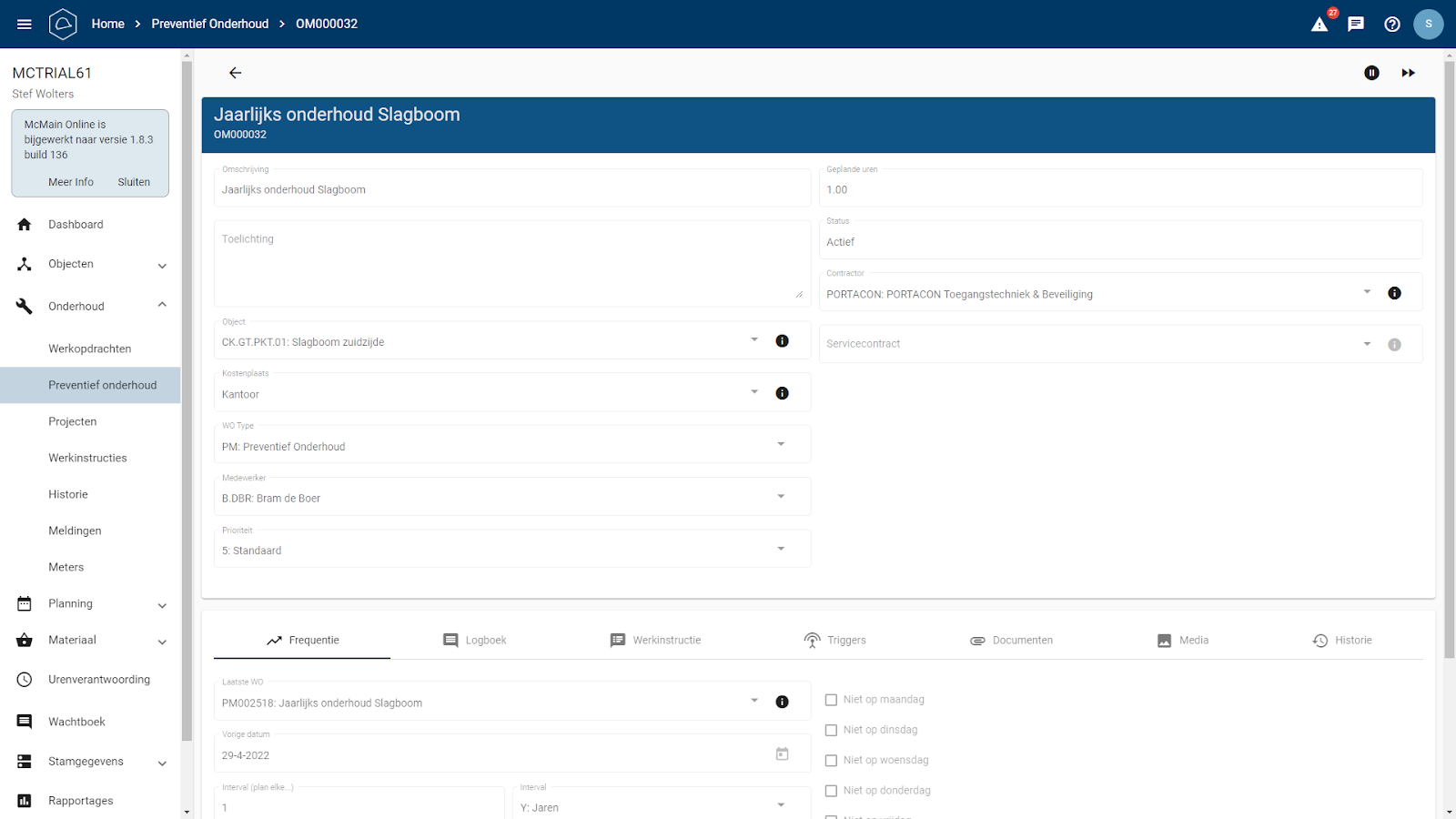Viewport: 1456px width, 819px height.
Task: Open the Werkinstructie tab
Action: (655, 641)
